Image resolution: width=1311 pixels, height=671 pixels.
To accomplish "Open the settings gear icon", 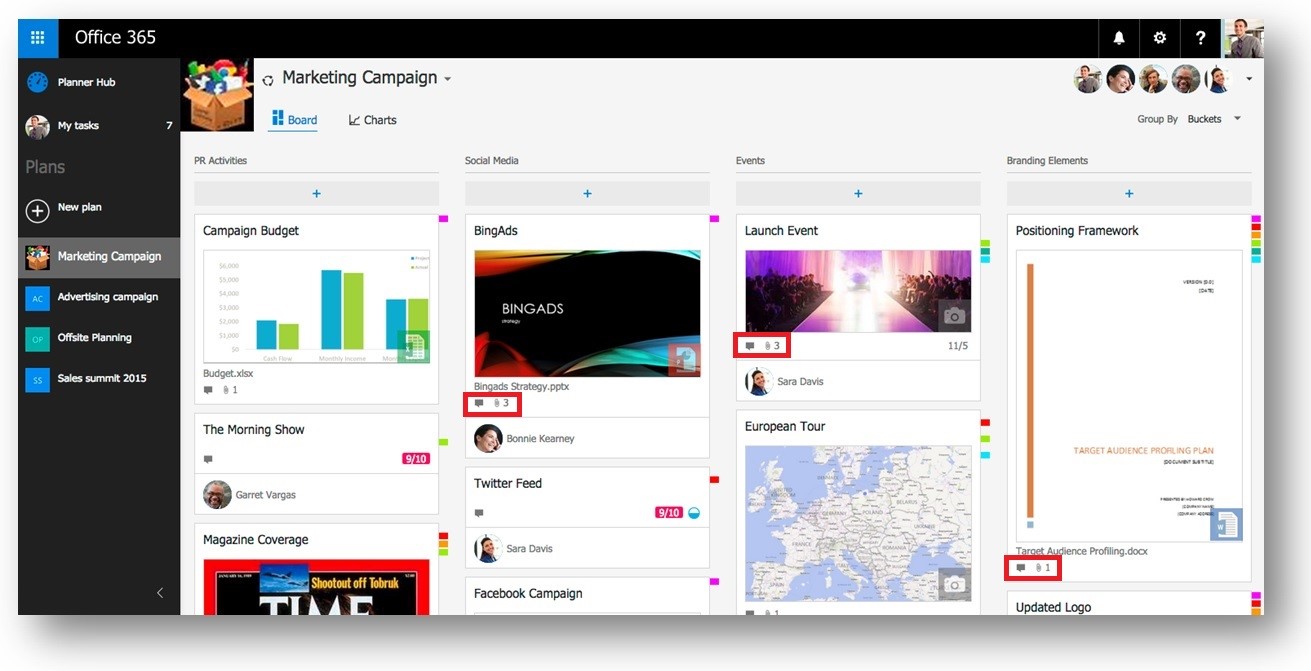I will pyautogui.click(x=1159, y=38).
